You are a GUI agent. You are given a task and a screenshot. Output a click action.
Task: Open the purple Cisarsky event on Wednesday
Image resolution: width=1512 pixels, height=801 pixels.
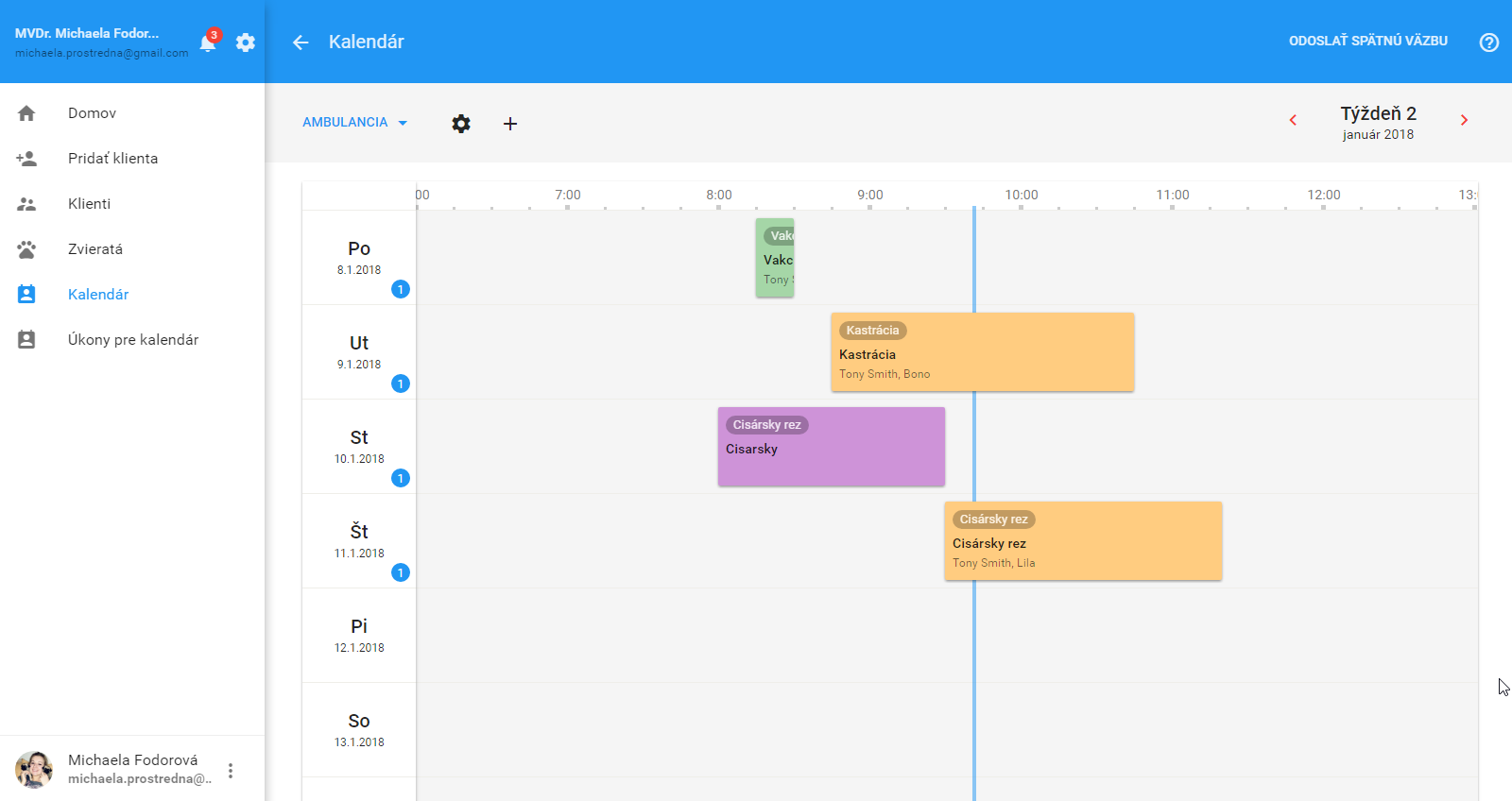pyautogui.click(x=831, y=447)
